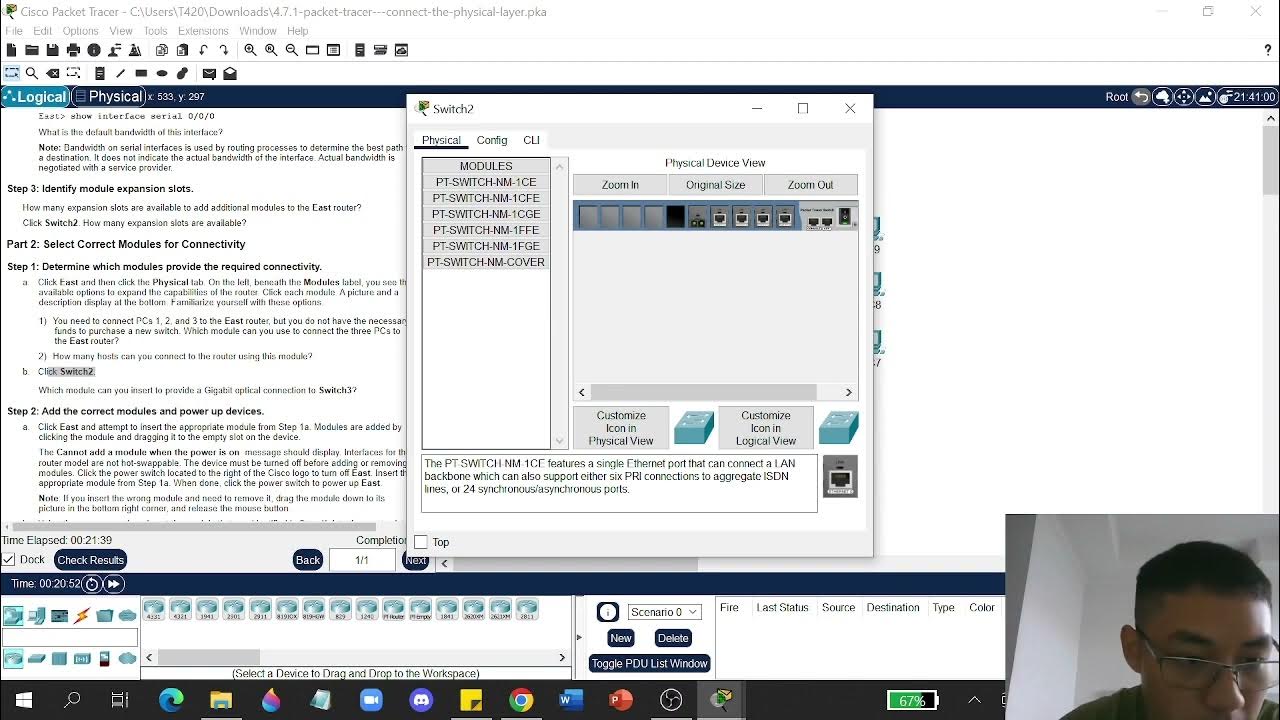This screenshot has height=720, width=1280.
Task: Select the Draw Rectangle tool
Action: pos(141,73)
